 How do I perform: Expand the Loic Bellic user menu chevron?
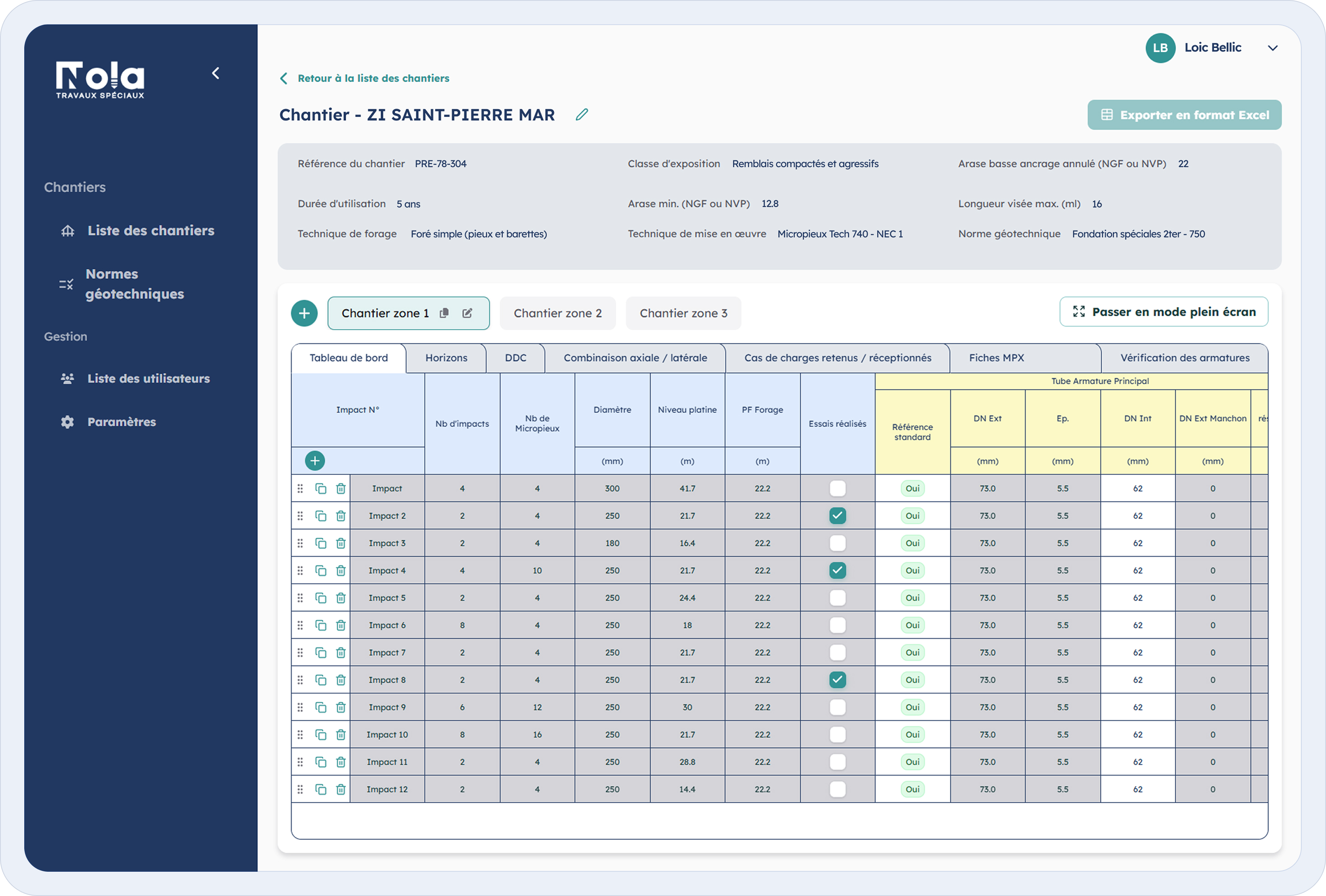click(x=1272, y=48)
